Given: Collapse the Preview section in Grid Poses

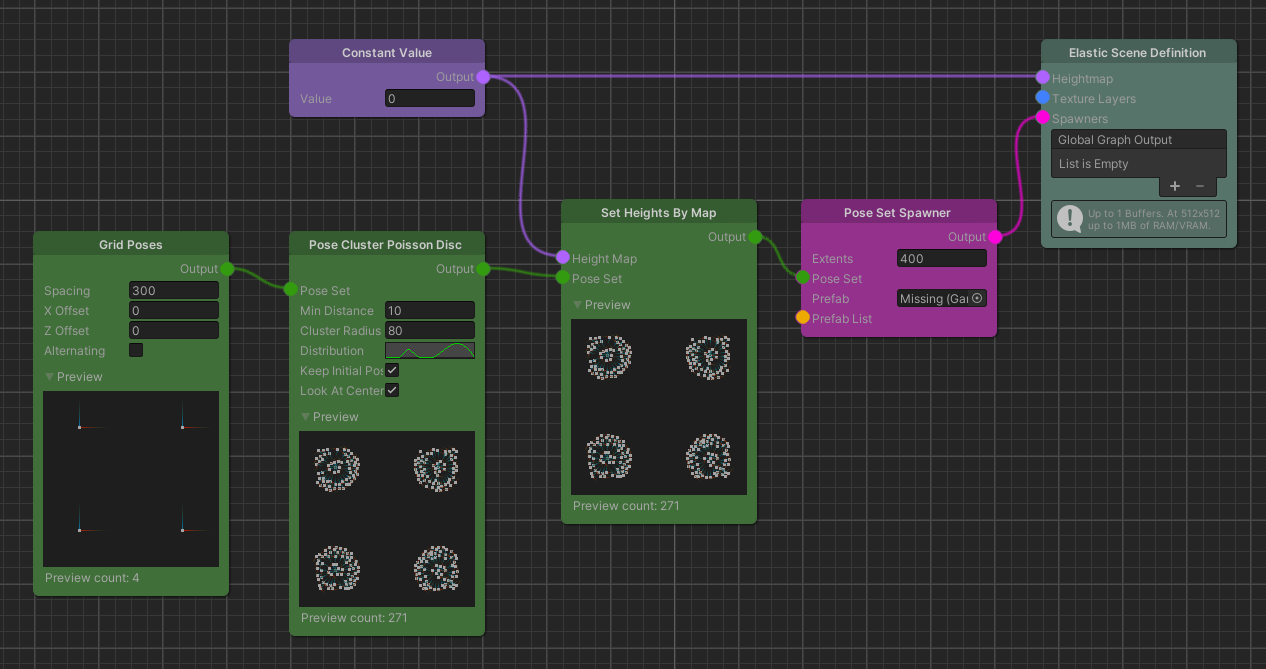Looking at the screenshot, I should 49,376.
